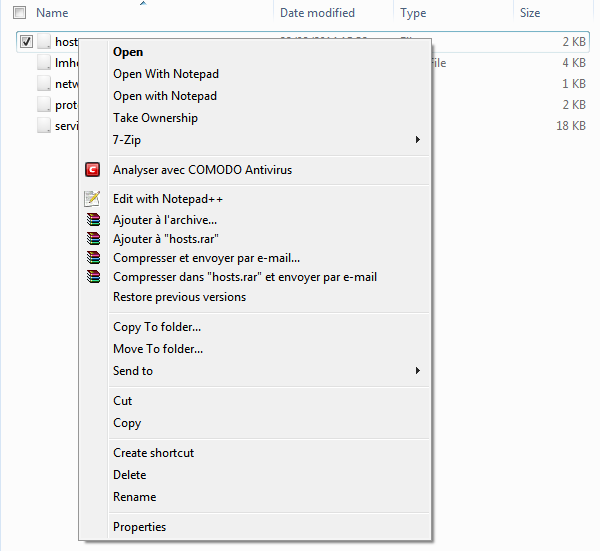Choose Create shortcut
The height and width of the screenshot is (551, 600).
pos(153,453)
